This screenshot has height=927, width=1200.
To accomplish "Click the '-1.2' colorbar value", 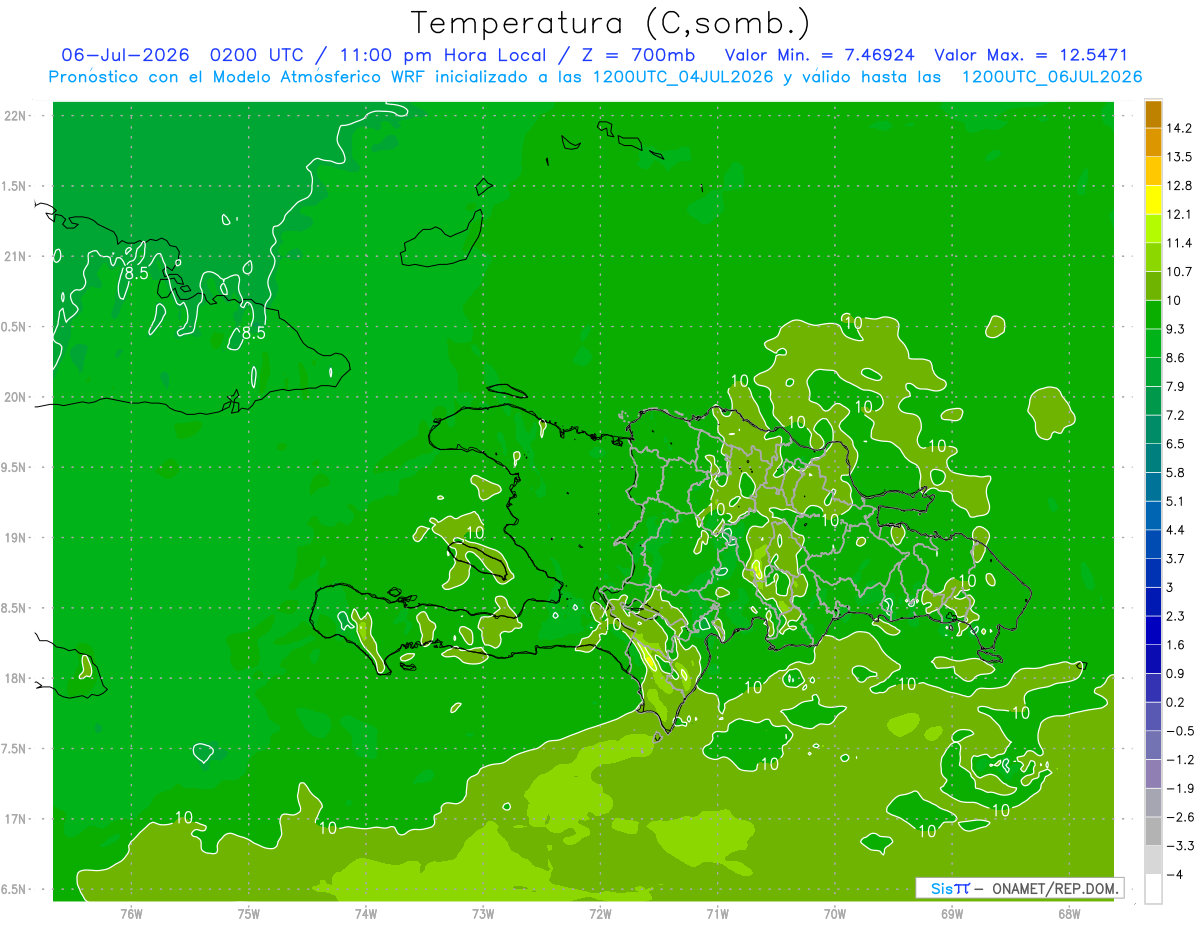I will (x=1179, y=760).
